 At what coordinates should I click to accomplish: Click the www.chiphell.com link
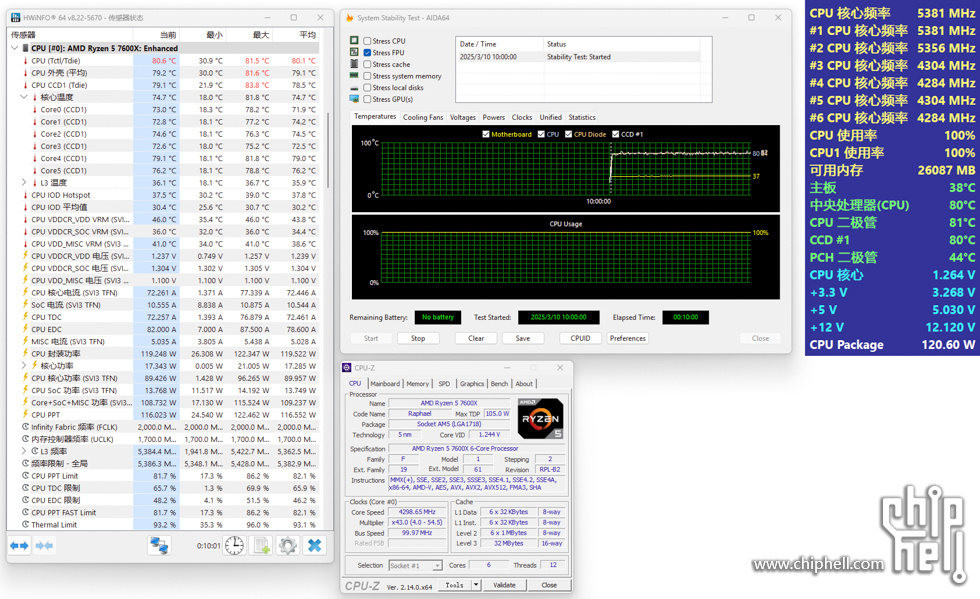818,564
